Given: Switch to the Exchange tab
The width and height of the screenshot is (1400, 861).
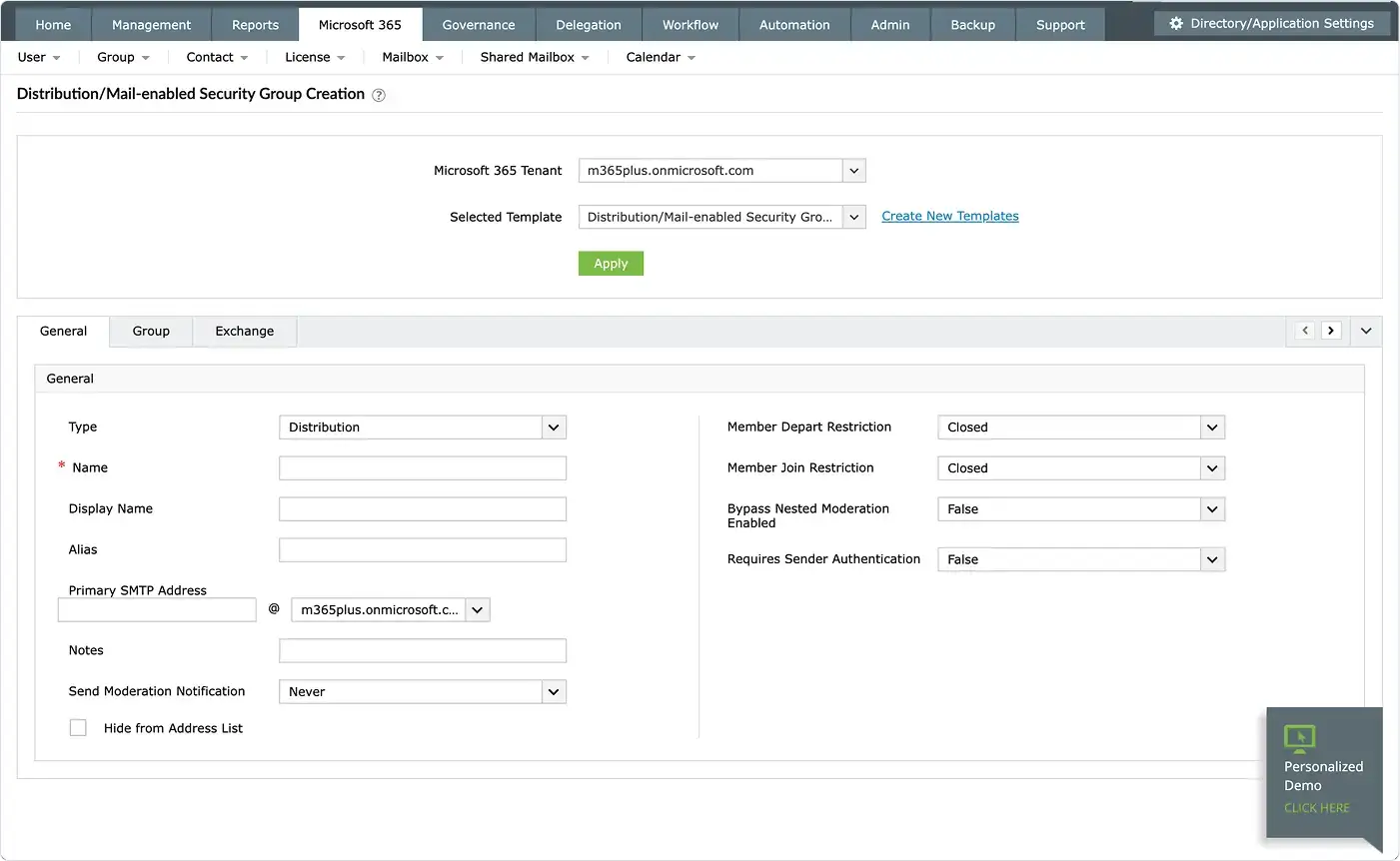Looking at the screenshot, I should 243,331.
